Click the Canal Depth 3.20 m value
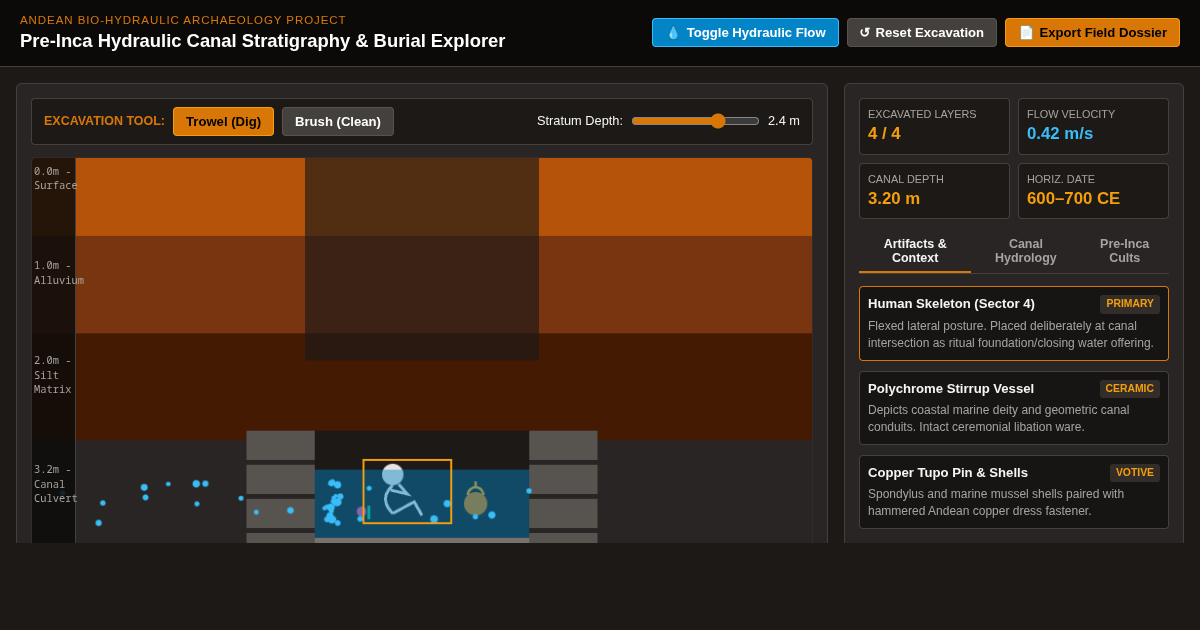1200x630 pixels. click(894, 199)
